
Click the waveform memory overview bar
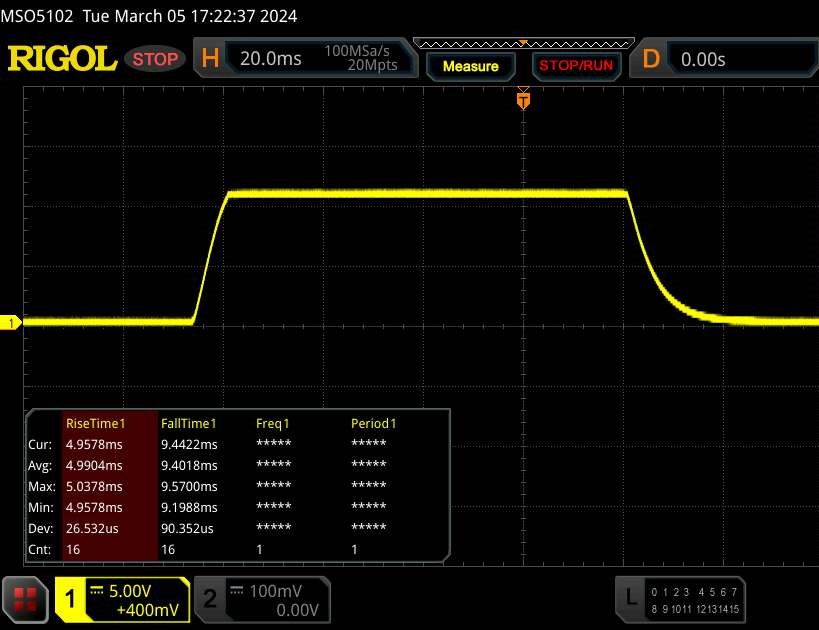click(x=523, y=43)
